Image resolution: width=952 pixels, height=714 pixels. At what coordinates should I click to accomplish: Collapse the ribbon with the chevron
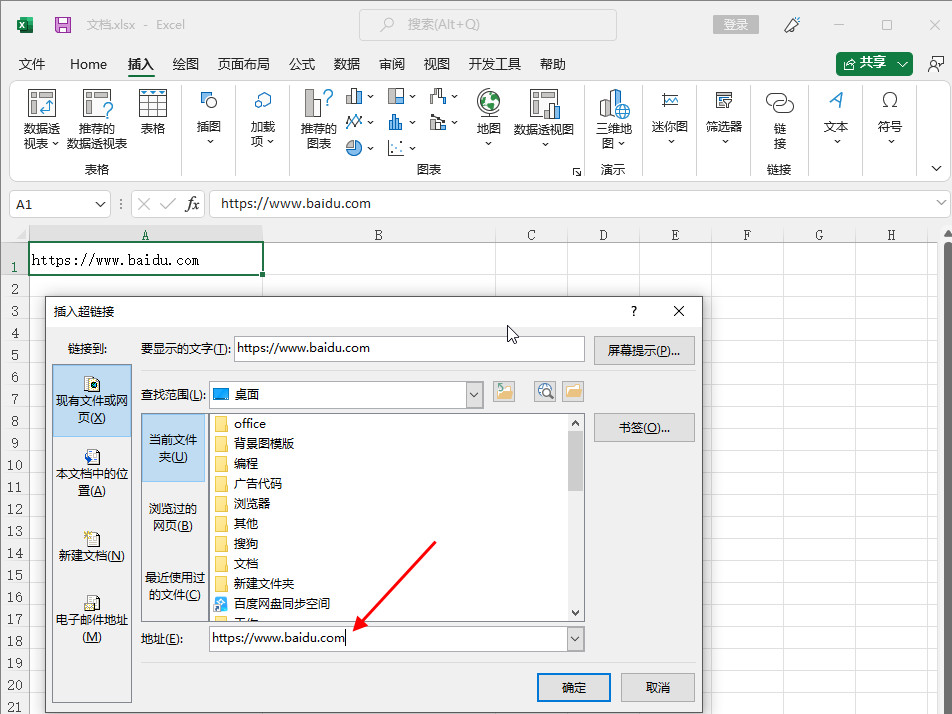tap(936, 168)
